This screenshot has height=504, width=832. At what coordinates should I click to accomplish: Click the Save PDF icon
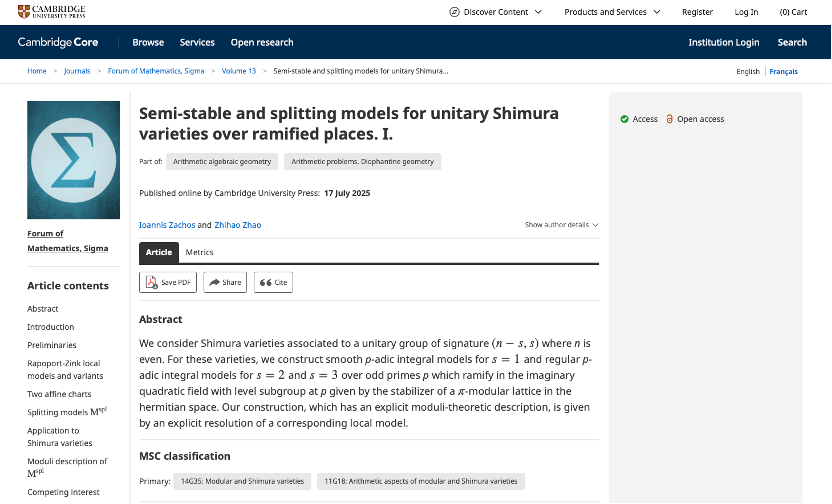click(152, 283)
